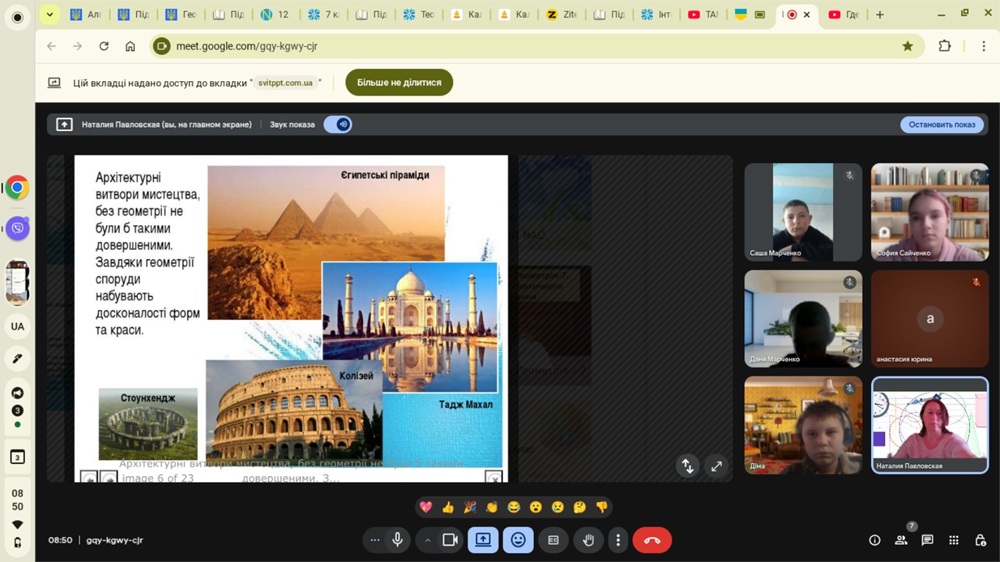Image resolution: width=1000 pixels, height=562 pixels.
Task: Raise hand in the meeting
Action: (588, 540)
